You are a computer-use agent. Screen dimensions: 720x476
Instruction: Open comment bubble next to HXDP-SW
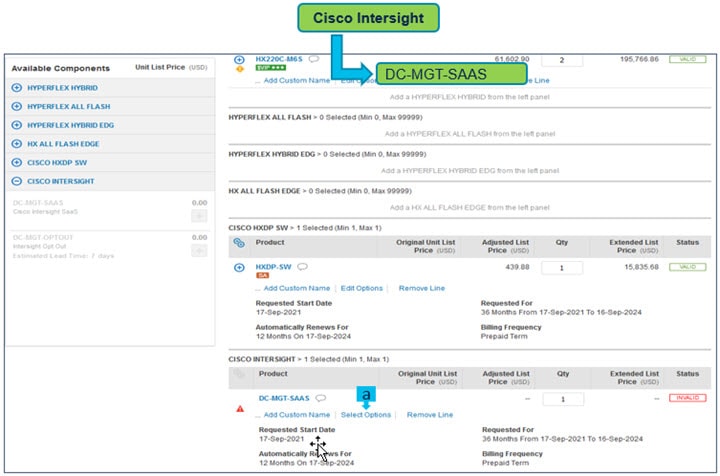[x=302, y=267]
